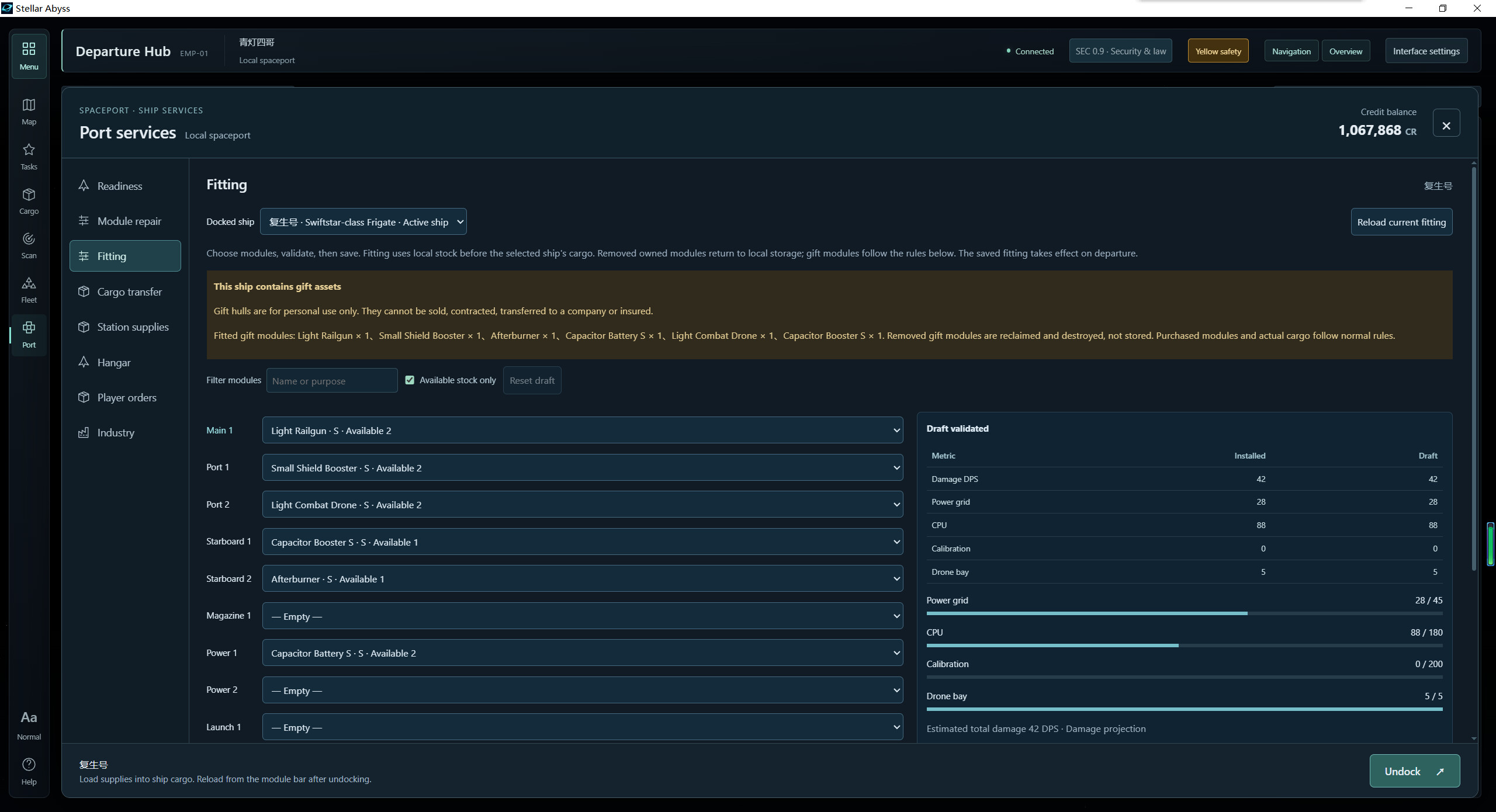The image size is (1496, 812).
Task: Click the Reset draft button
Action: 532,380
